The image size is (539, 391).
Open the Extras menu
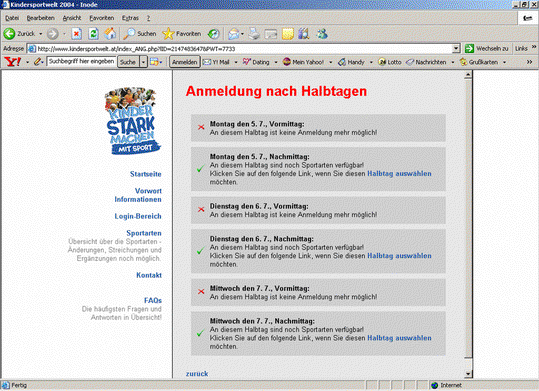pyautogui.click(x=130, y=18)
